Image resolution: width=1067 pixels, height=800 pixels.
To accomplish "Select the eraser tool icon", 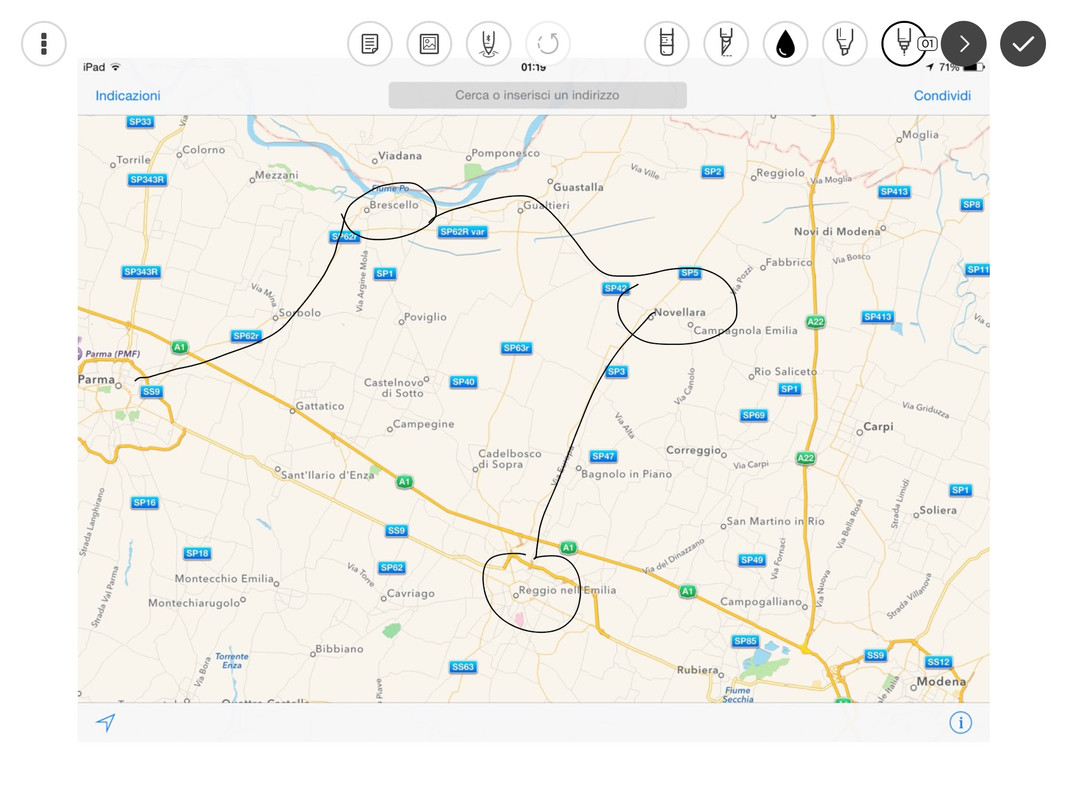I will coord(666,44).
